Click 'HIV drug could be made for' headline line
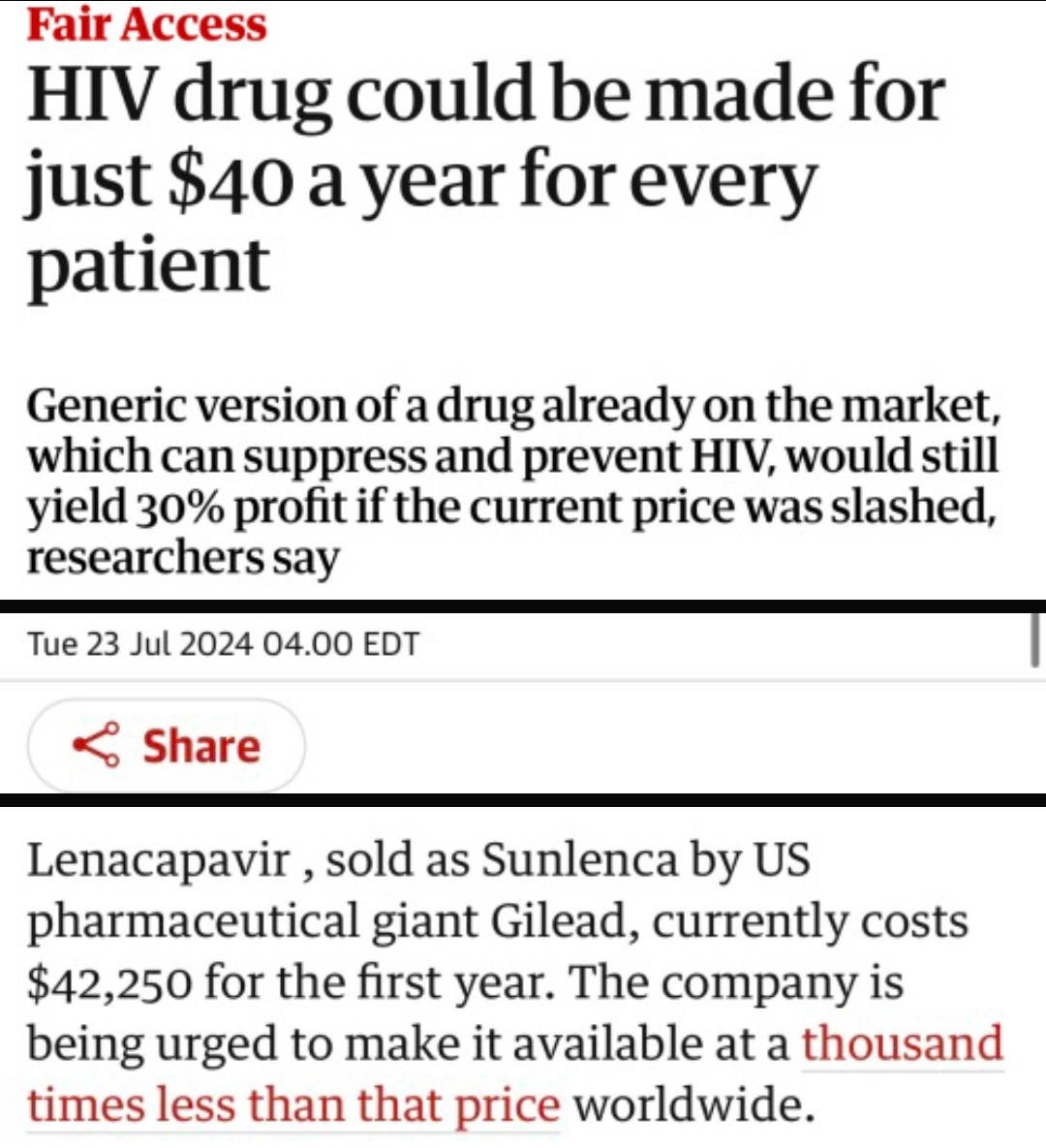Viewport: 1046px width, 1148px height. tap(486, 96)
